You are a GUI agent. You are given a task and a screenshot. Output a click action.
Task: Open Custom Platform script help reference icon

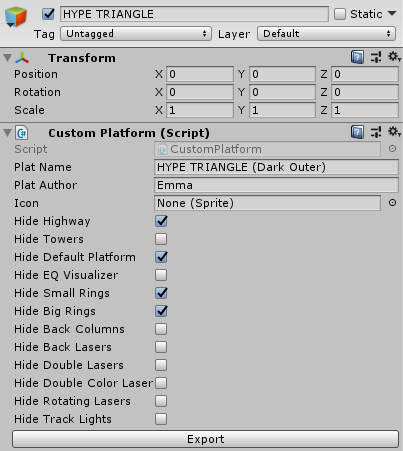357,132
